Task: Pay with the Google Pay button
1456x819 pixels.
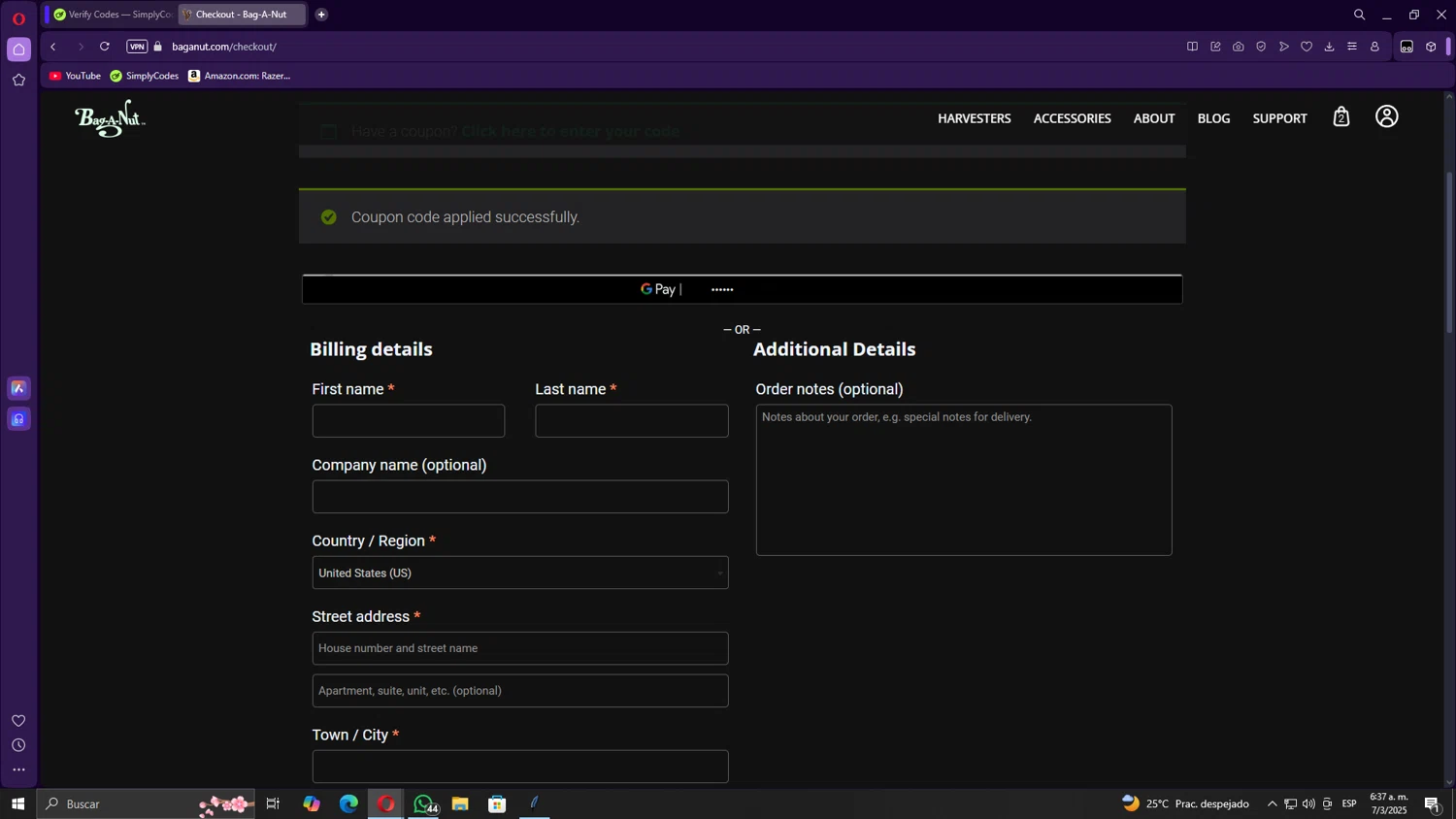Action: (x=742, y=289)
